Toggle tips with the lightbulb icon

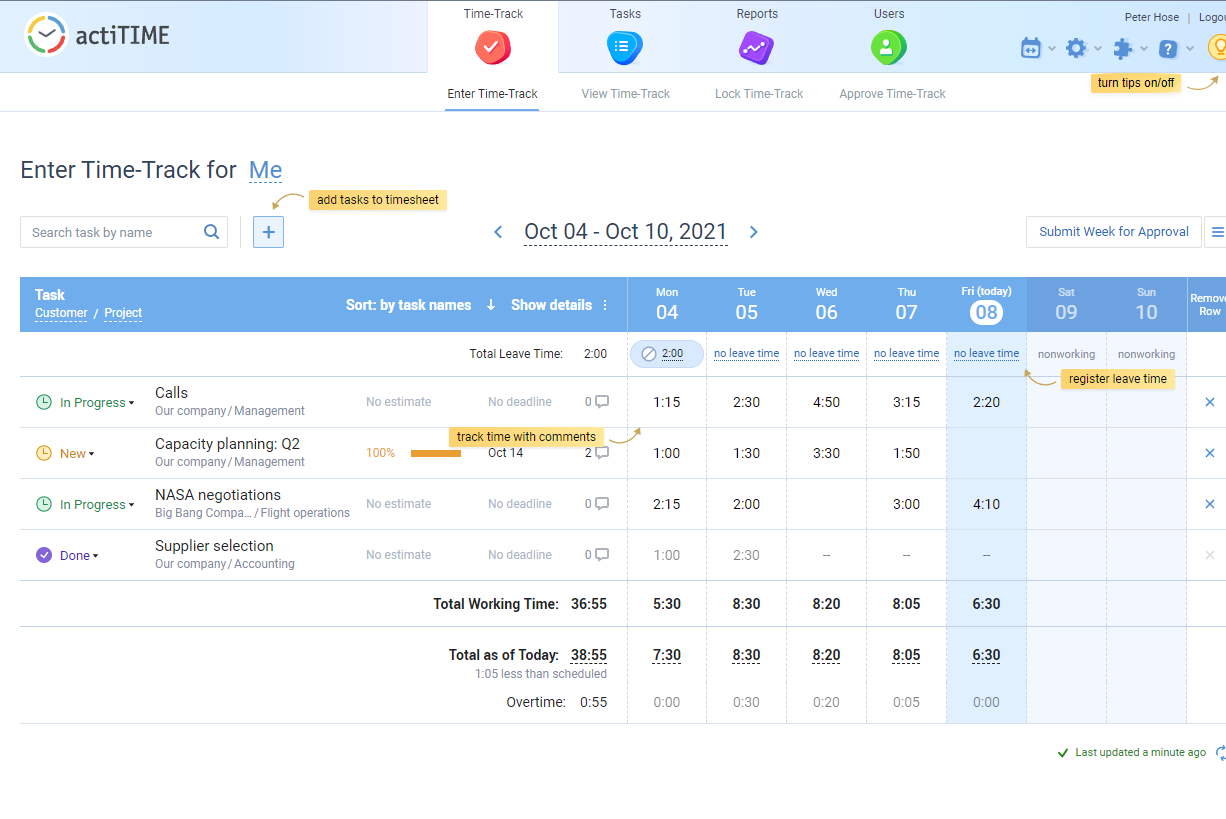click(x=1217, y=47)
